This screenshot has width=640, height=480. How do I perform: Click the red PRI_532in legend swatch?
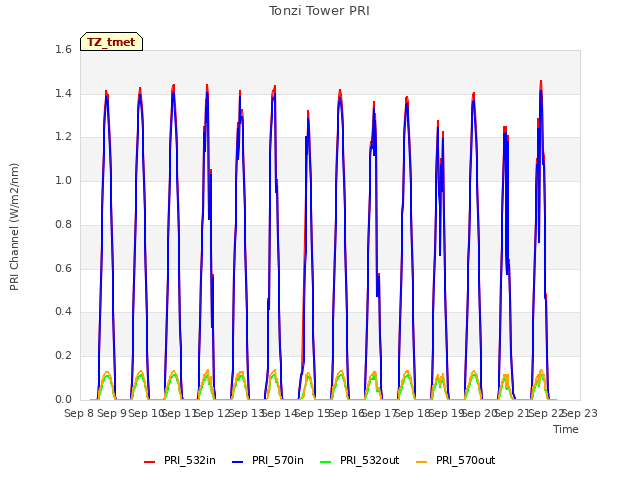149,462
